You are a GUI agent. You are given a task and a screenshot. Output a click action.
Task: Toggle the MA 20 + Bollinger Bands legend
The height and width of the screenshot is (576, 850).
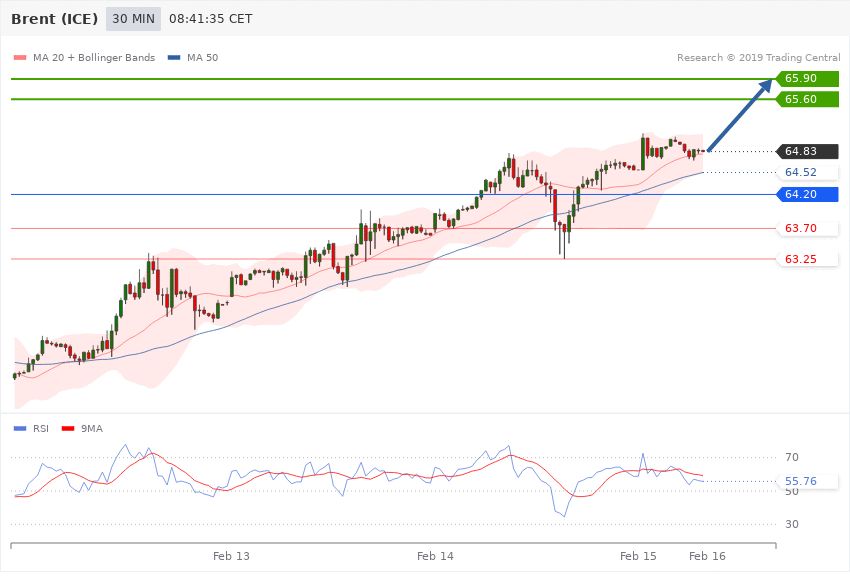point(84,58)
